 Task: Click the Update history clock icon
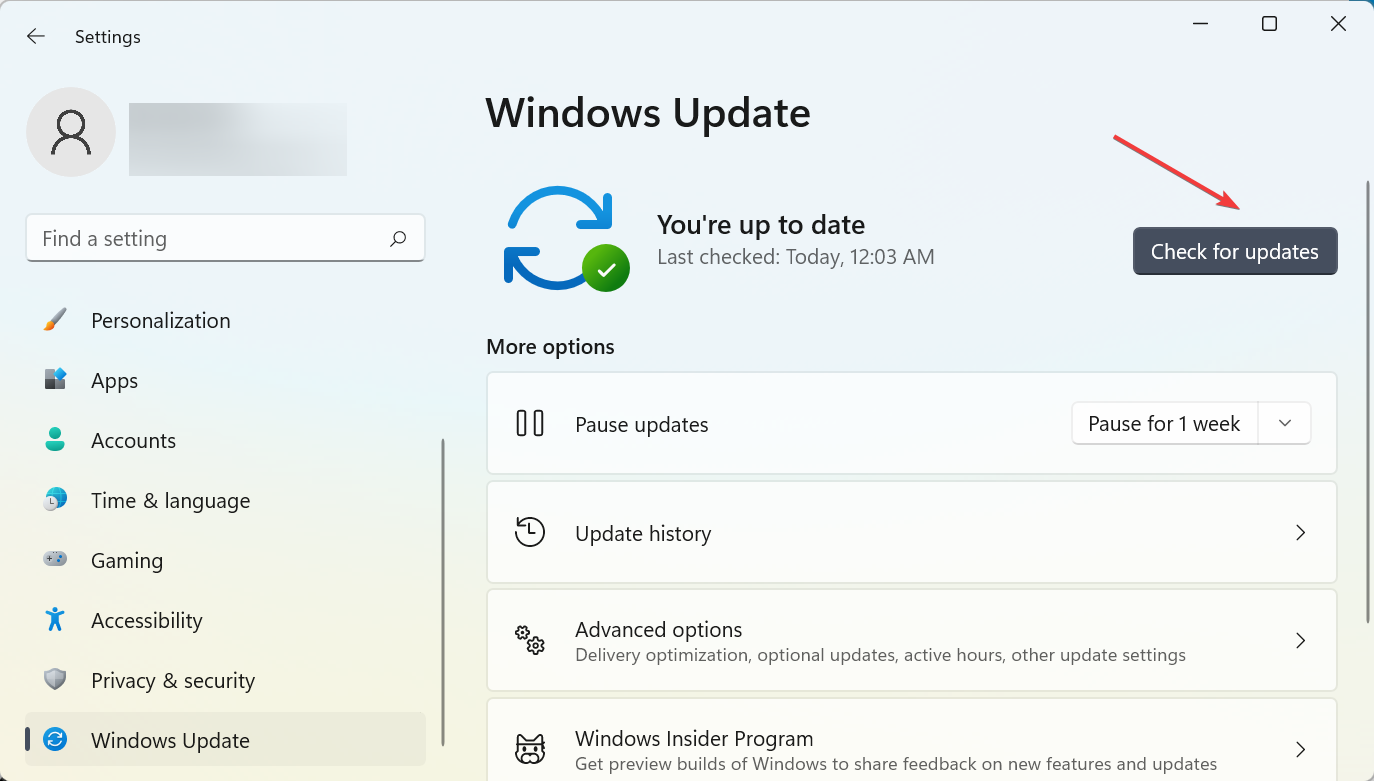530,532
